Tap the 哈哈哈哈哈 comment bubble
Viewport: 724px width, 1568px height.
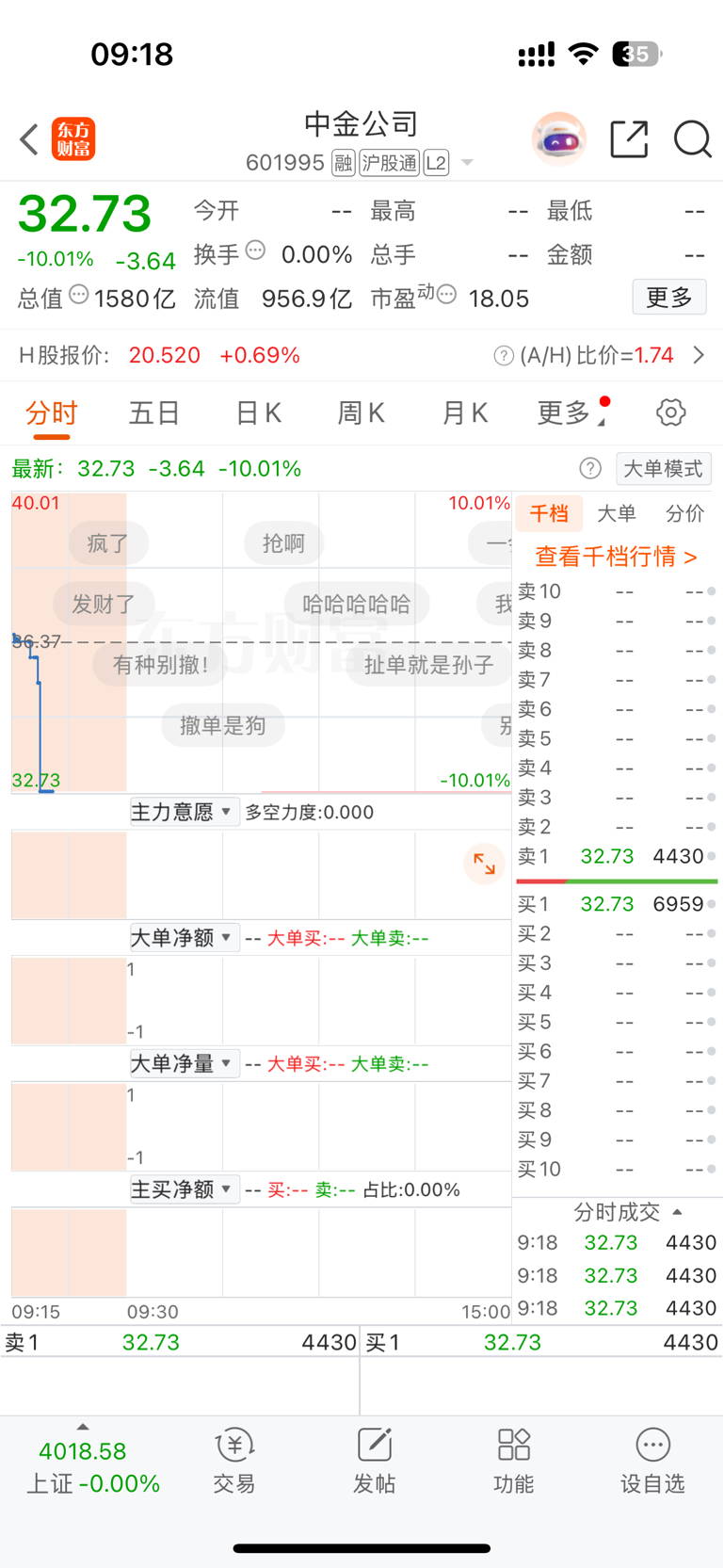[x=357, y=605]
